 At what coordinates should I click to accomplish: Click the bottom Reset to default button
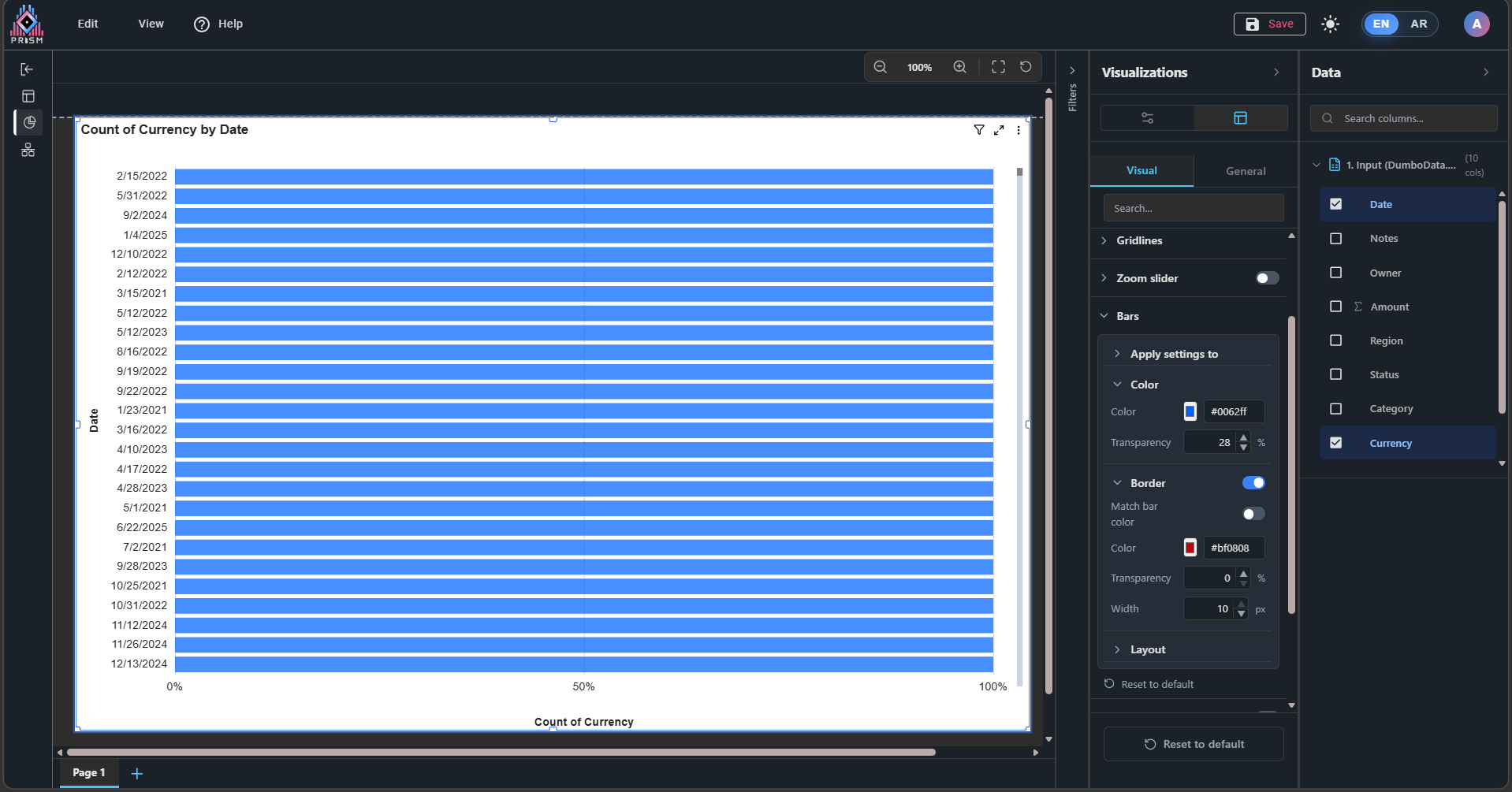coord(1194,744)
